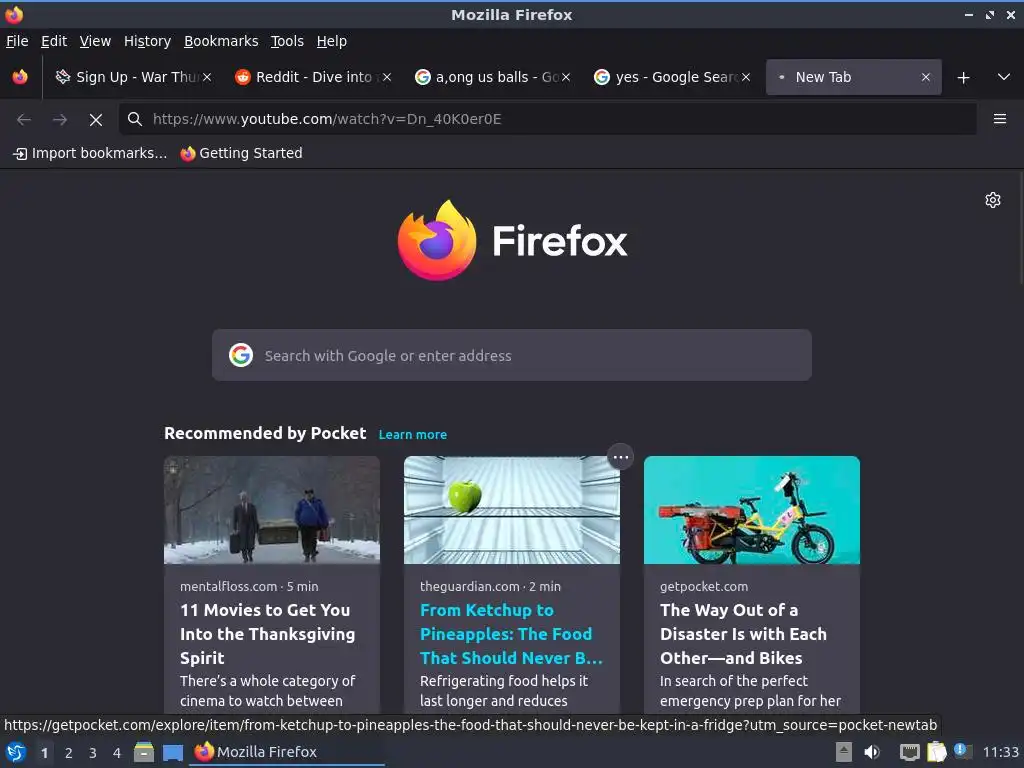Click the update notifier tray icon

(961, 751)
